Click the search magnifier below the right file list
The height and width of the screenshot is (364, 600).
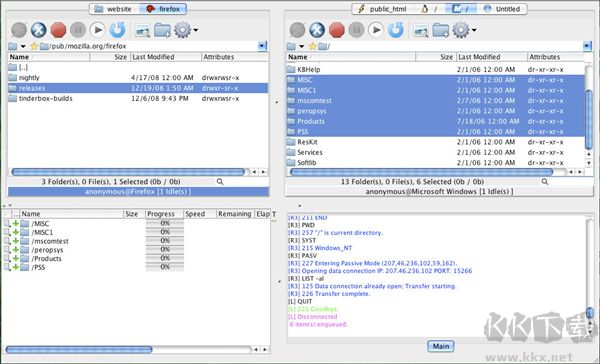(545, 182)
